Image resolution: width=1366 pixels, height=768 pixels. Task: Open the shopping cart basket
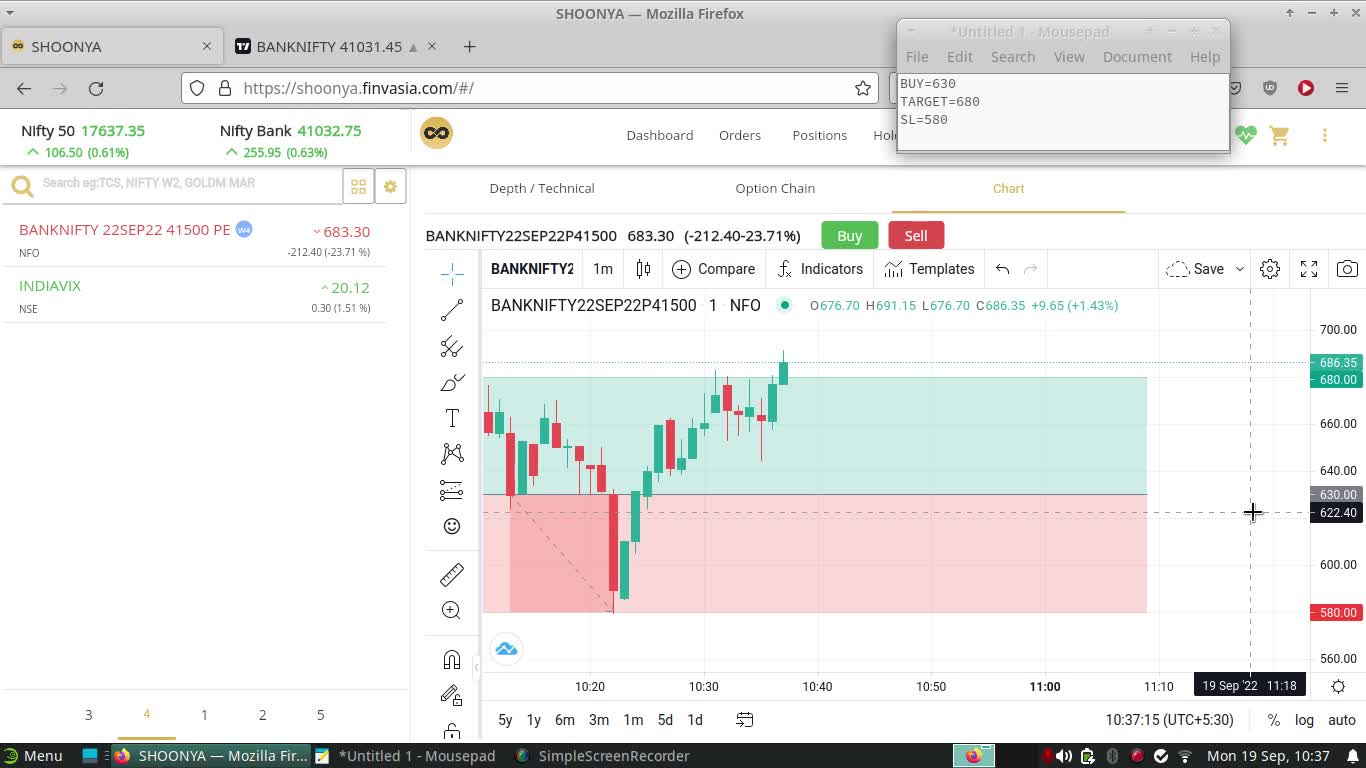click(x=1279, y=135)
